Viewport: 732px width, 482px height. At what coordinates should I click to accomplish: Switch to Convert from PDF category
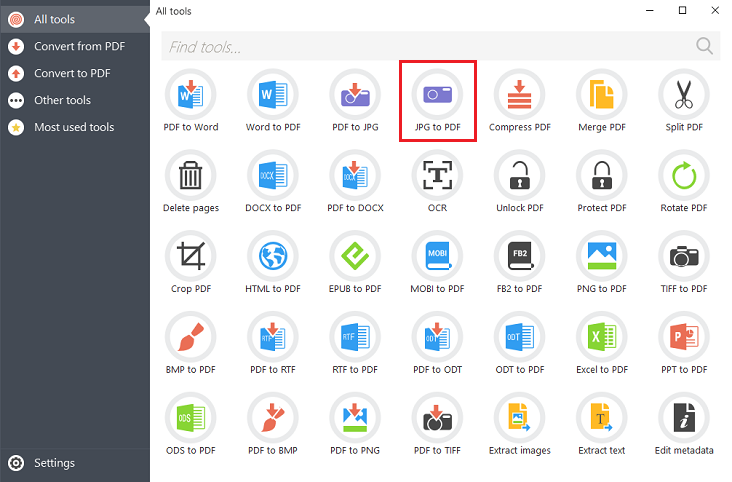pos(75,46)
